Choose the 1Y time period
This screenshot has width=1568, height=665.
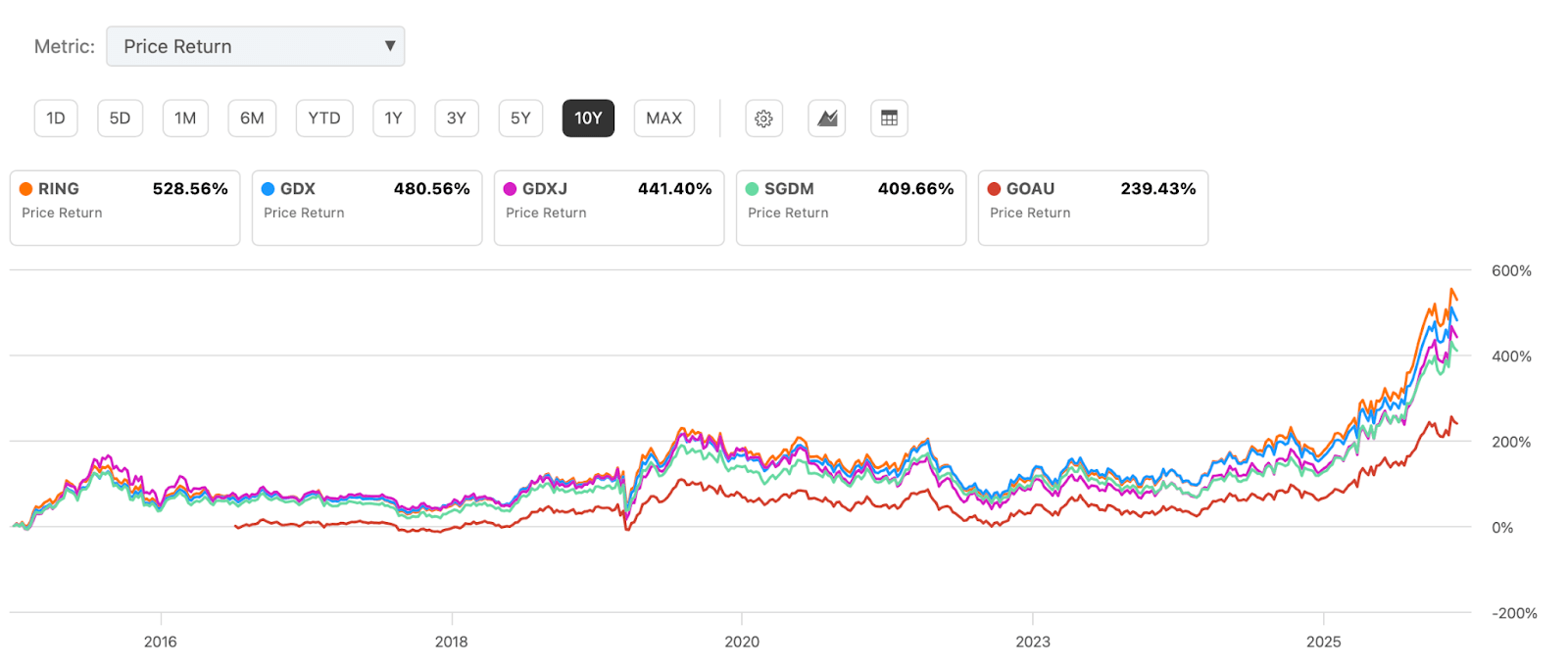click(x=393, y=119)
